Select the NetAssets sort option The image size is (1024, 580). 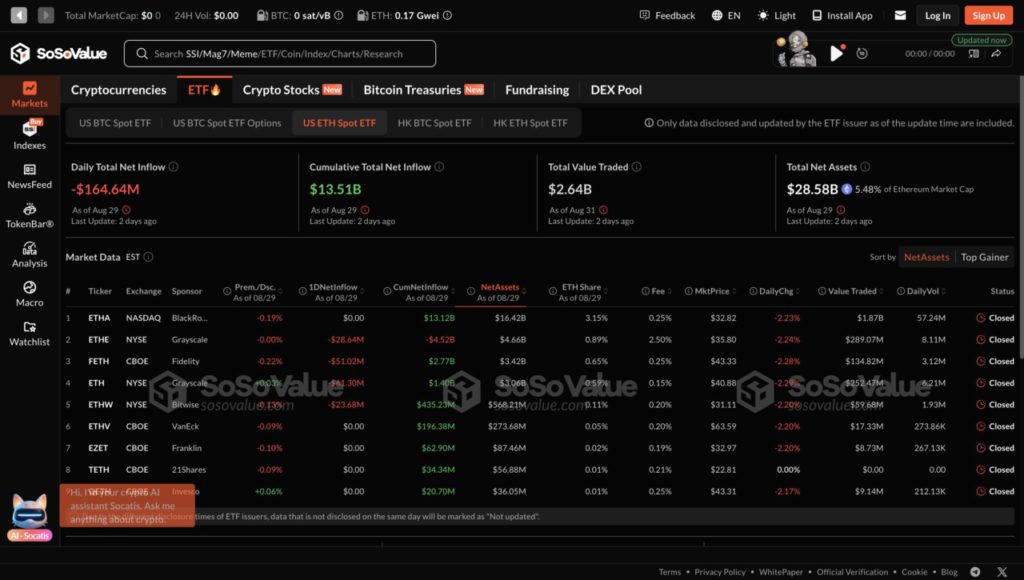click(x=926, y=257)
